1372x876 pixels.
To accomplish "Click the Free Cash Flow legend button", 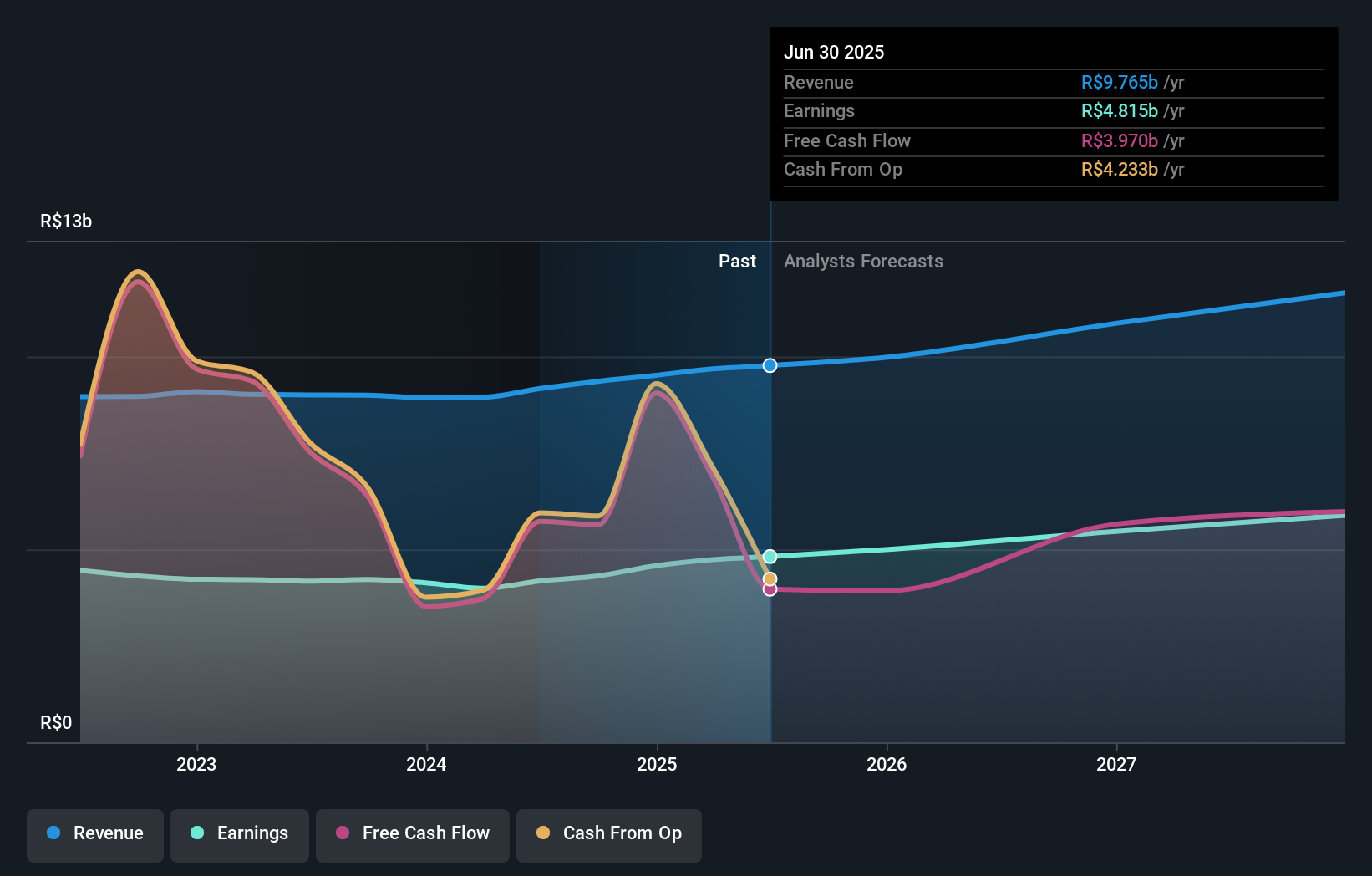I will [413, 833].
